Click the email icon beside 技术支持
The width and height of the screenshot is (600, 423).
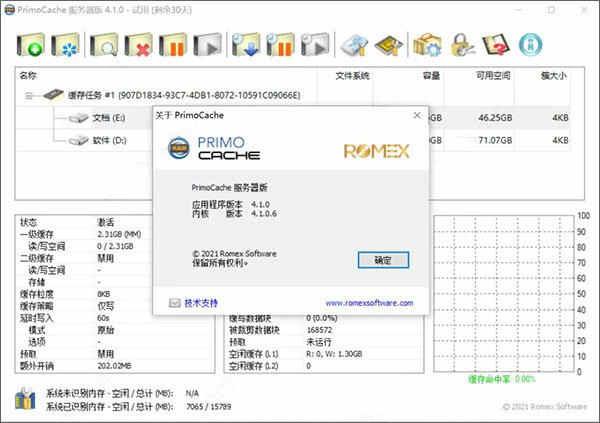point(174,303)
